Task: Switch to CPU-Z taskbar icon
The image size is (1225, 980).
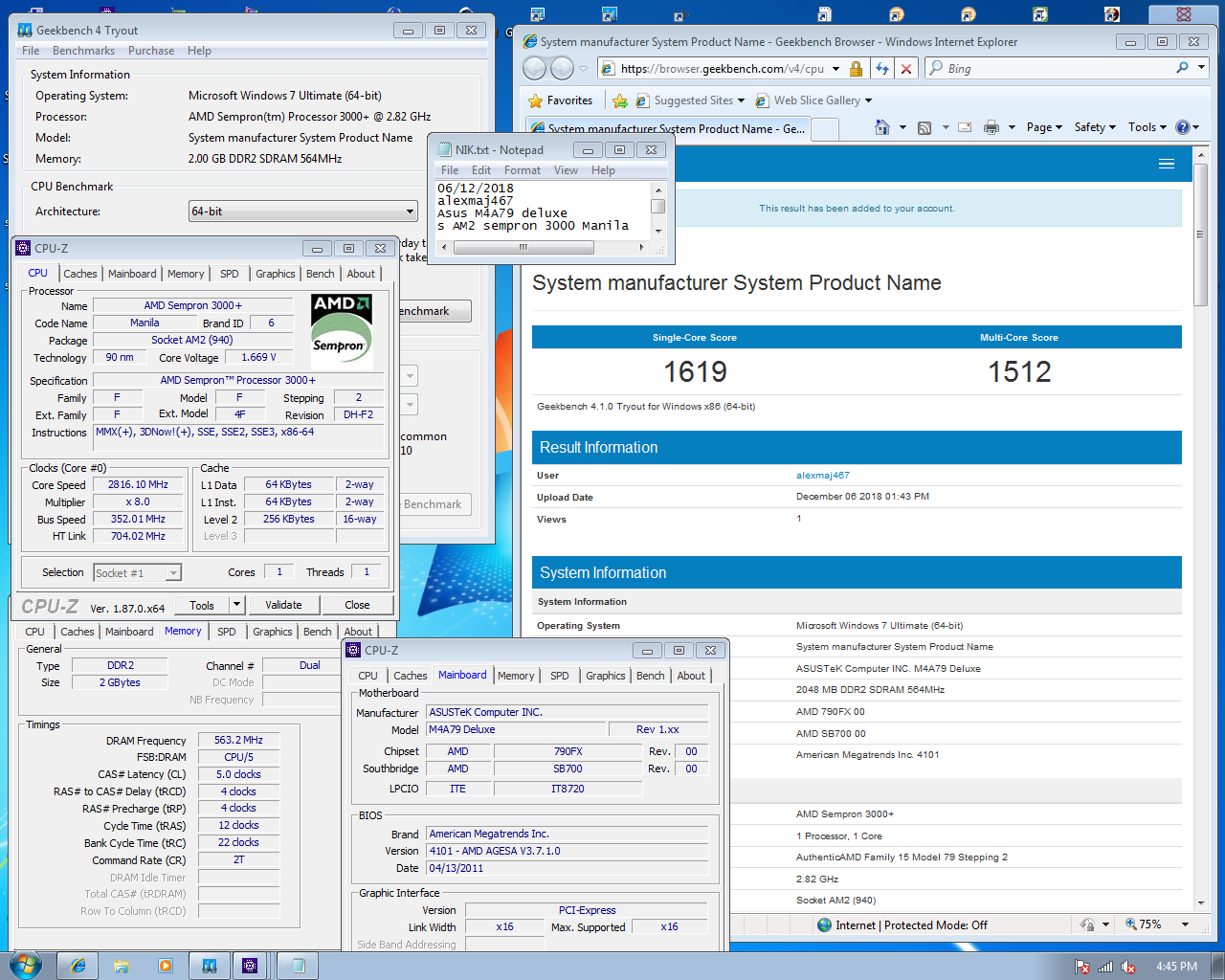Action: click(x=250, y=966)
